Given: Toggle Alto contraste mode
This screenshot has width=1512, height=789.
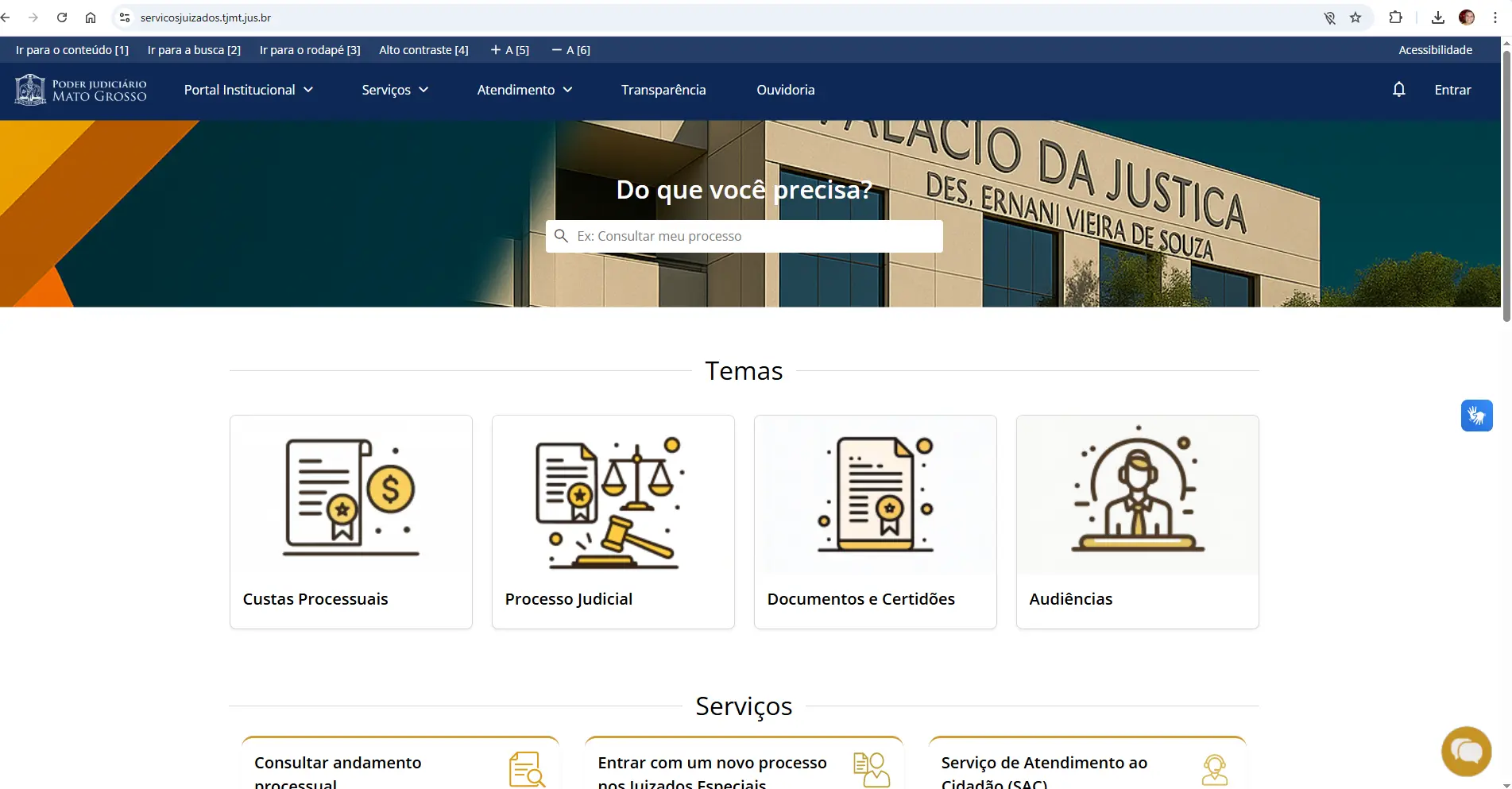Looking at the screenshot, I should click(423, 50).
